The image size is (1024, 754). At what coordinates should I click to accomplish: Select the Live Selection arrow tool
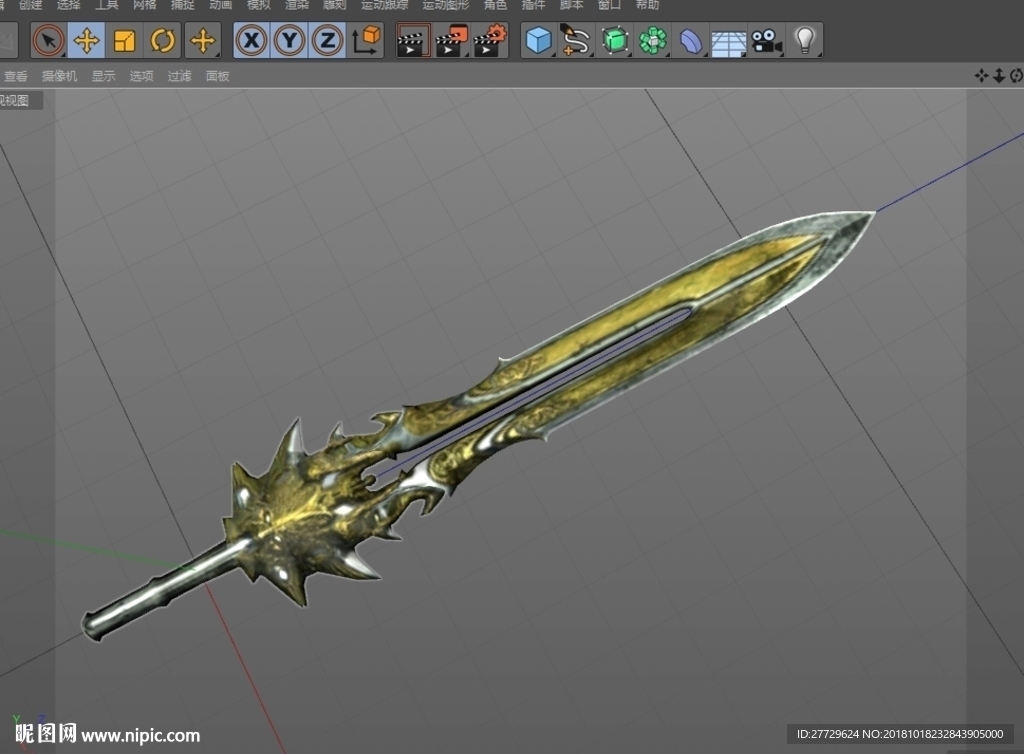48,40
